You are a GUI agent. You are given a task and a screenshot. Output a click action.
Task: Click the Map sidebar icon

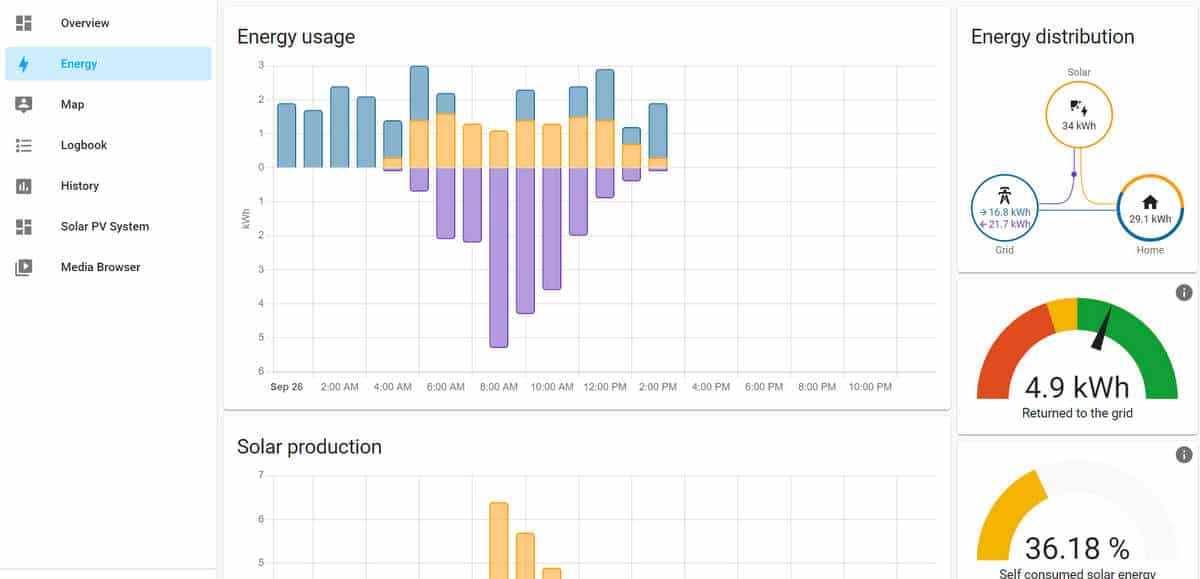[x=24, y=105]
